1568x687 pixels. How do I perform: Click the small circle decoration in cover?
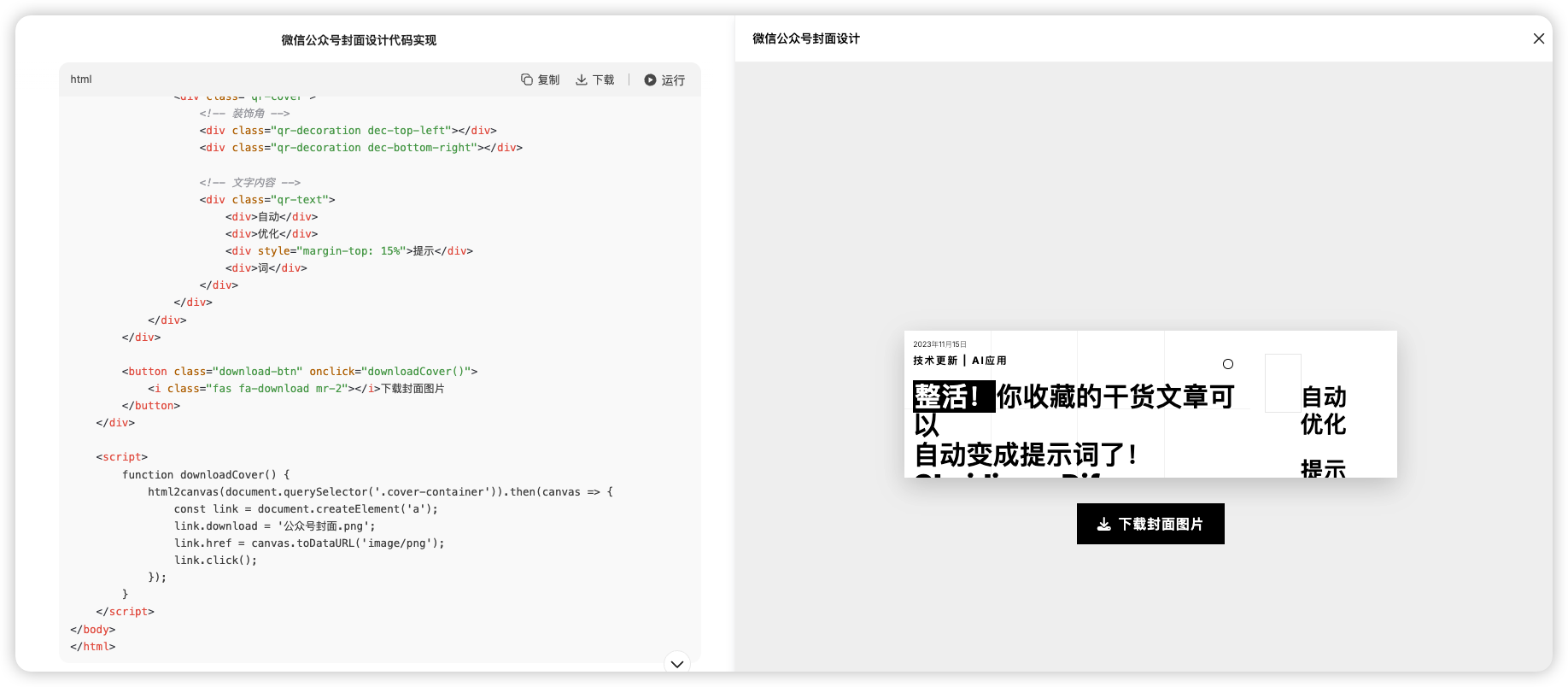tap(1228, 364)
